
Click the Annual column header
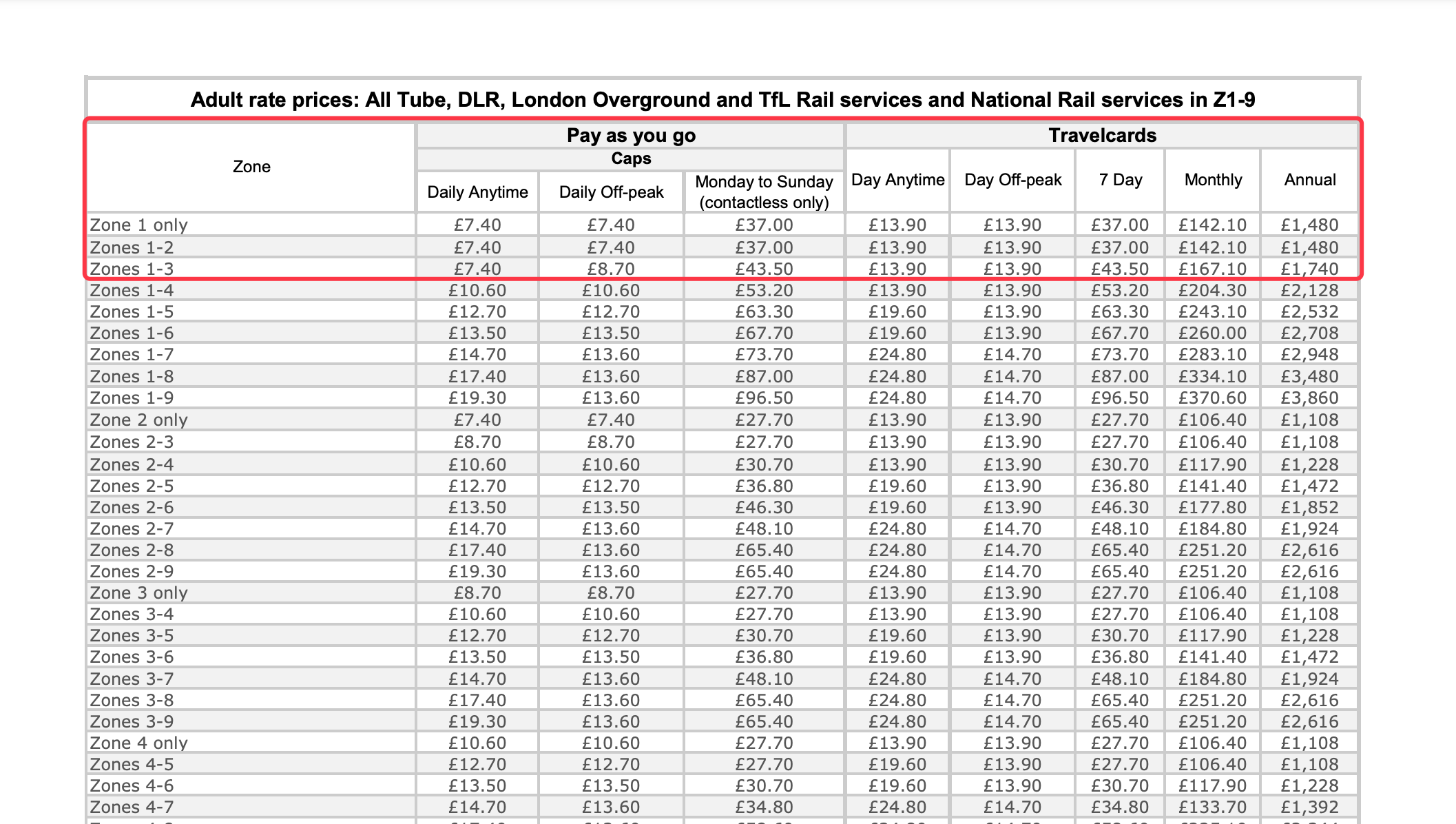click(x=1309, y=180)
